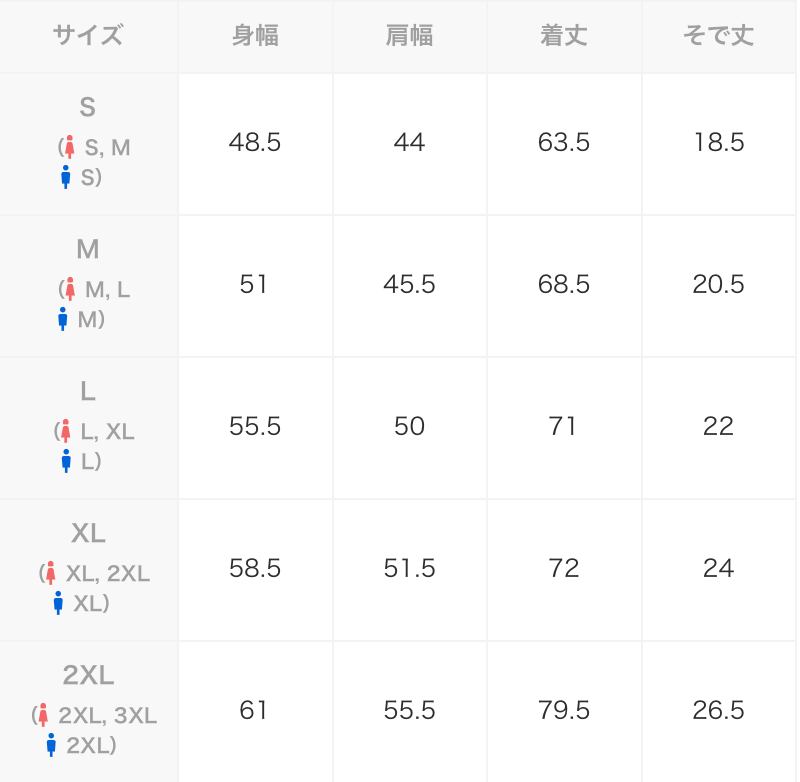Click the pink female icon in M row

[x=69, y=289]
